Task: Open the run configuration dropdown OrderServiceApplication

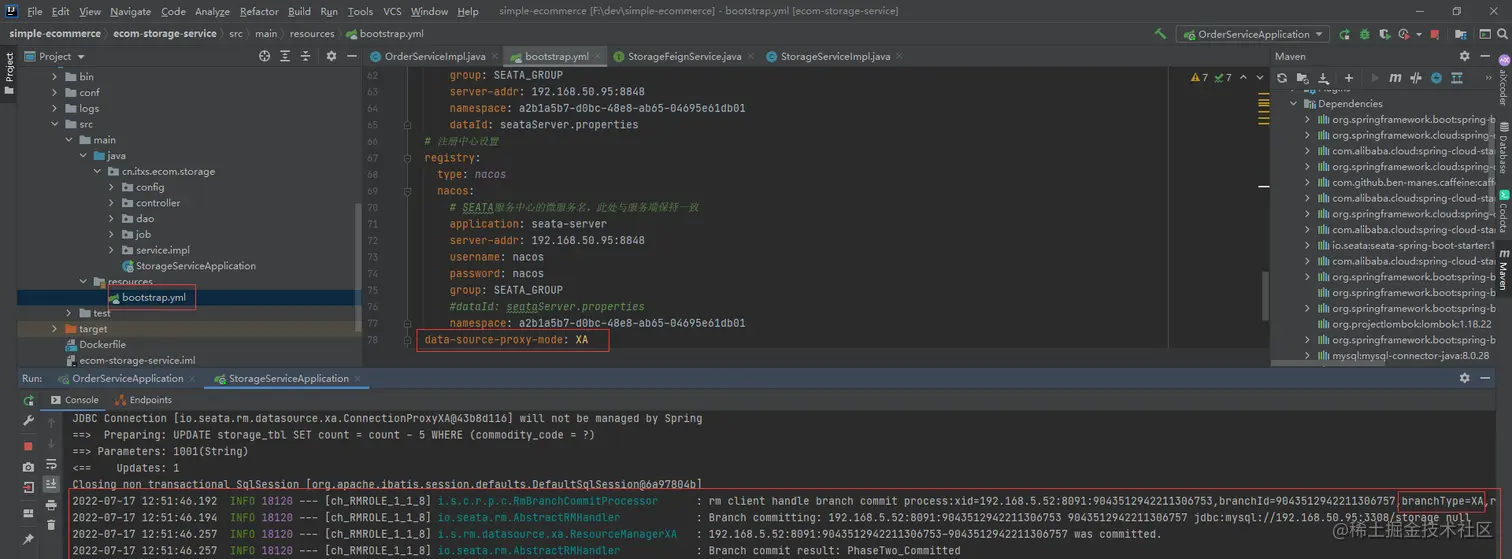Action: point(1254,34)
